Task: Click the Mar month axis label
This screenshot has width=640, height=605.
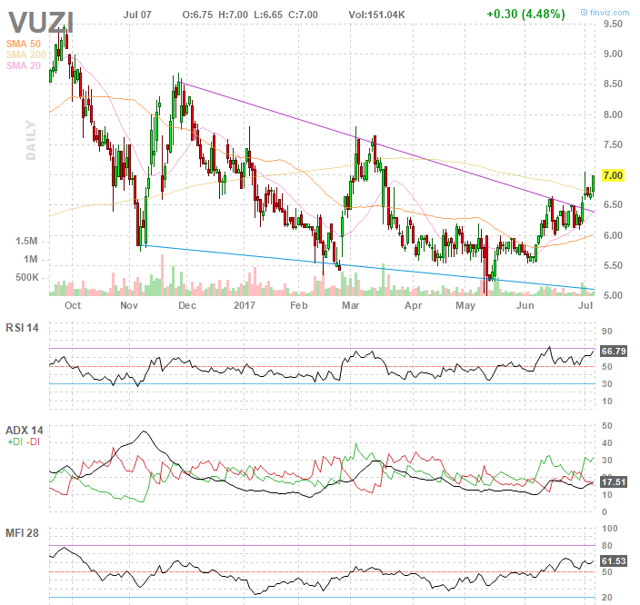Action: [351, 305]
